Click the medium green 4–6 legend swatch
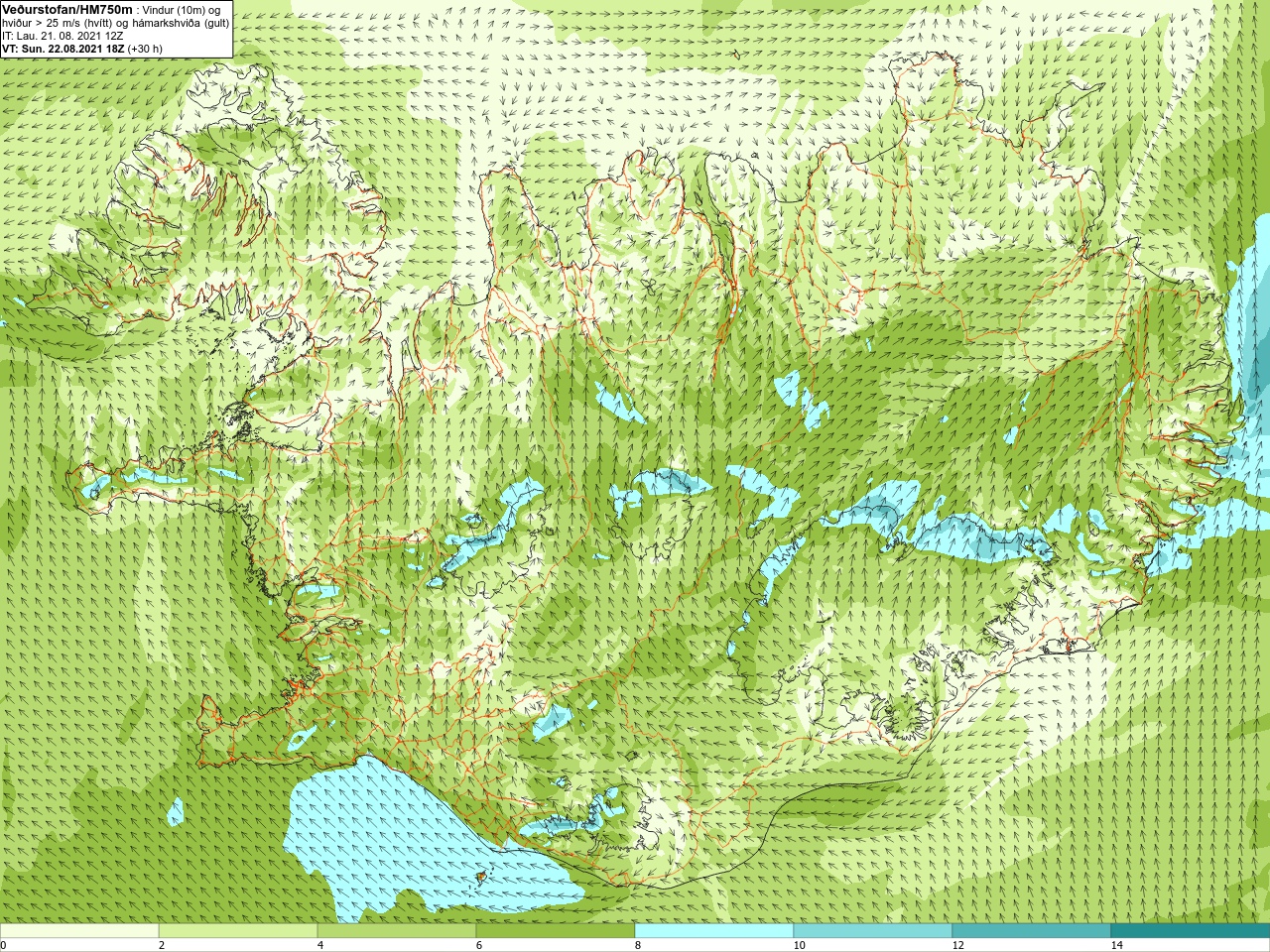This screenshot has width=1270, height=952. pos(397,931)
